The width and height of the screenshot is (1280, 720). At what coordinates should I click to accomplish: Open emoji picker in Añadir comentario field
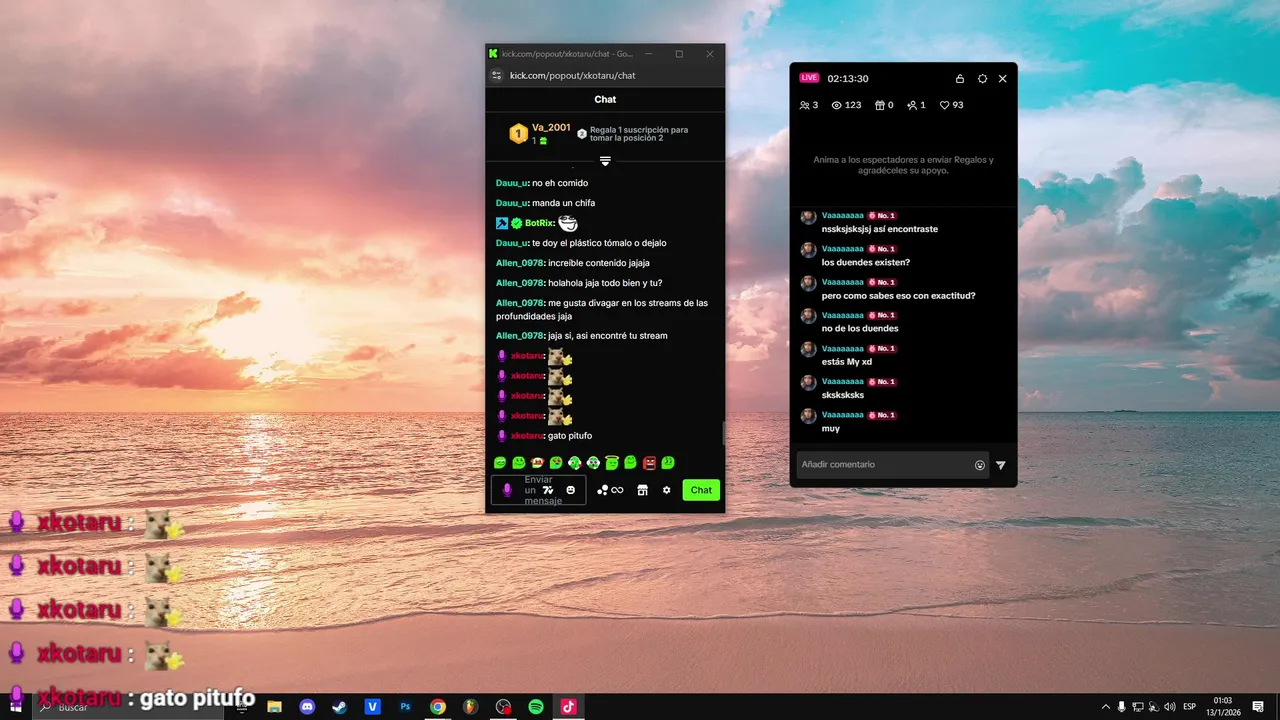click(x=980, y=465)
